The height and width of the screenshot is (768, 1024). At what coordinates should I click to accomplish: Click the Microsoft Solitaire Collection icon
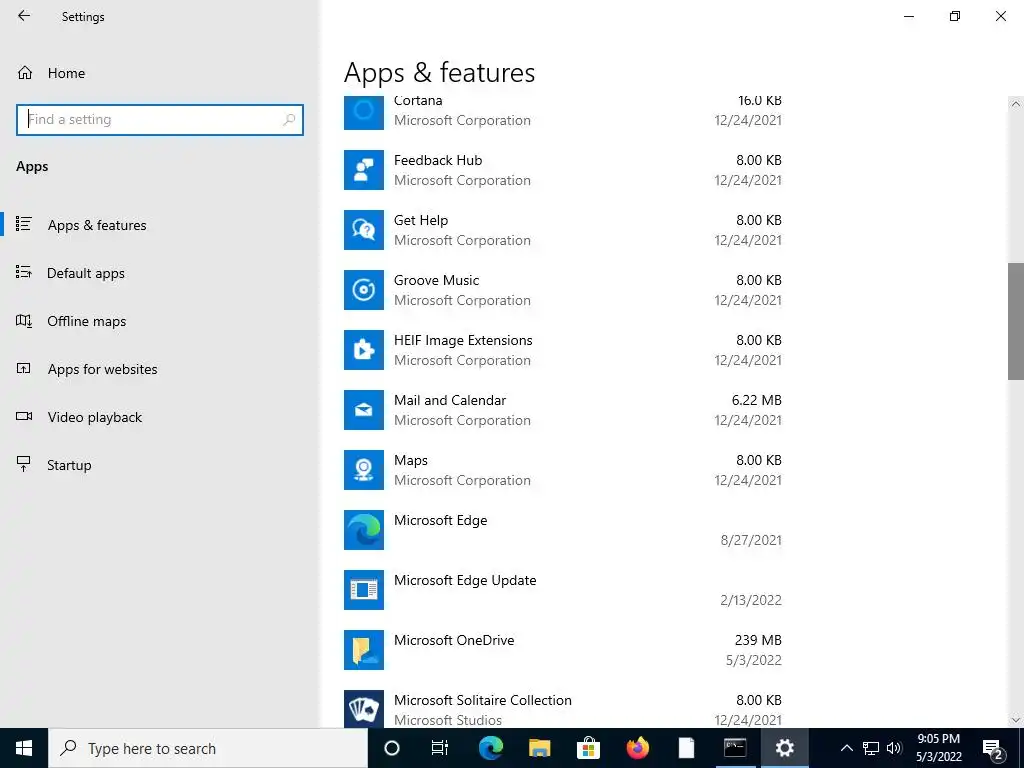coord(364,709)
